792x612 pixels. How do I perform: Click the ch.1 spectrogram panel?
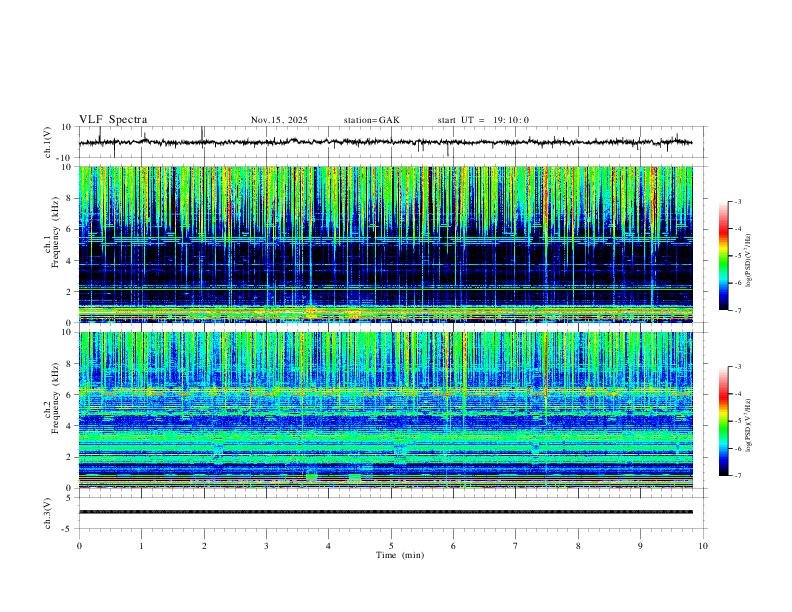point(385,244)
